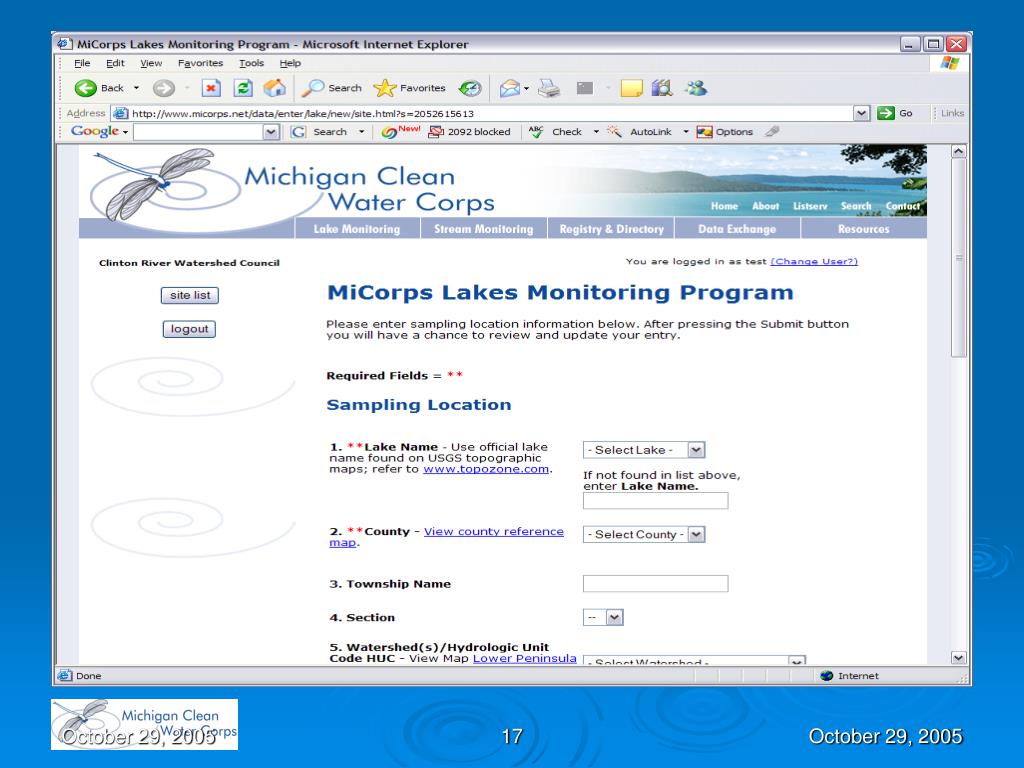Open Data Exchange tab

737,229
